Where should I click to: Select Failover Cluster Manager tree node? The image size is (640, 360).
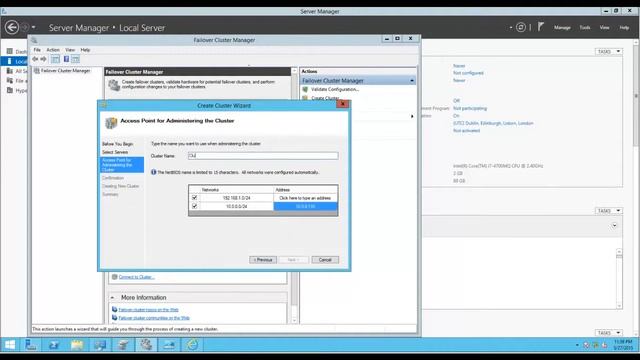(x=65, y=71)
